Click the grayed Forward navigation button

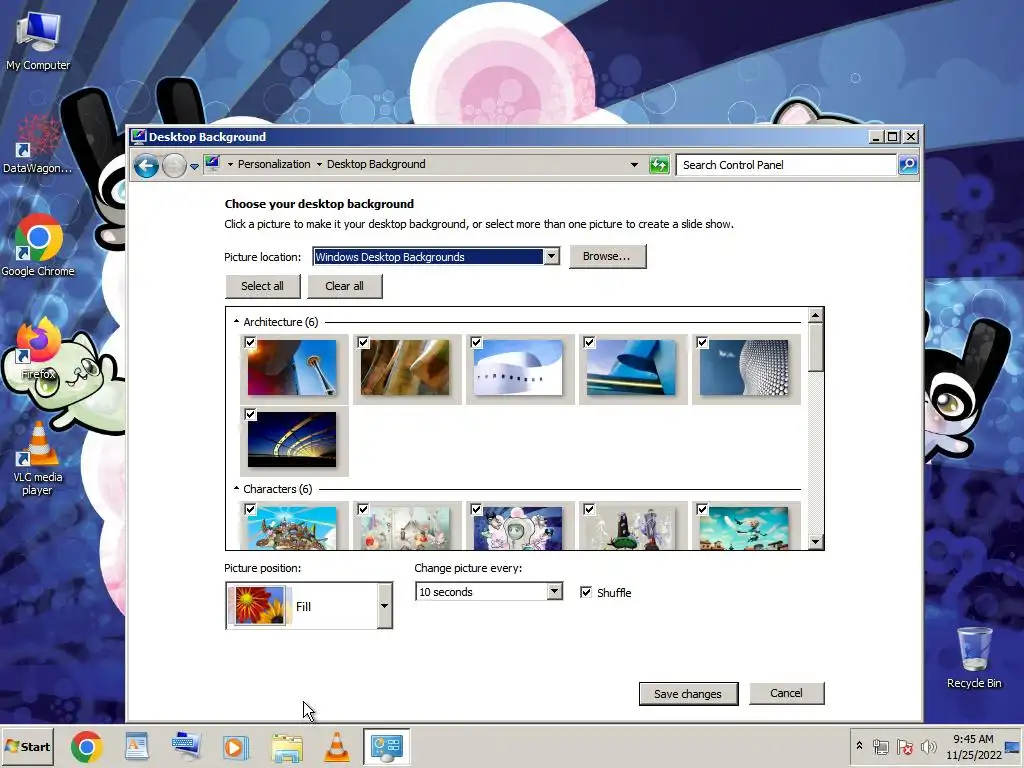(x=174, y=166)
